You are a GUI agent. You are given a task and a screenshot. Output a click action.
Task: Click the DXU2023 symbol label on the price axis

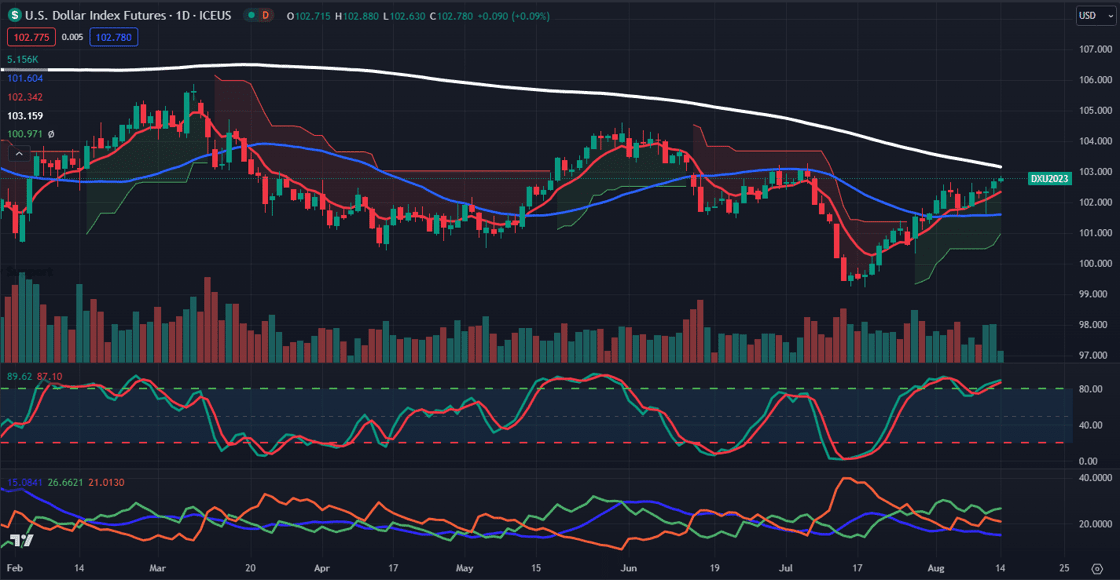point(1049,179)
